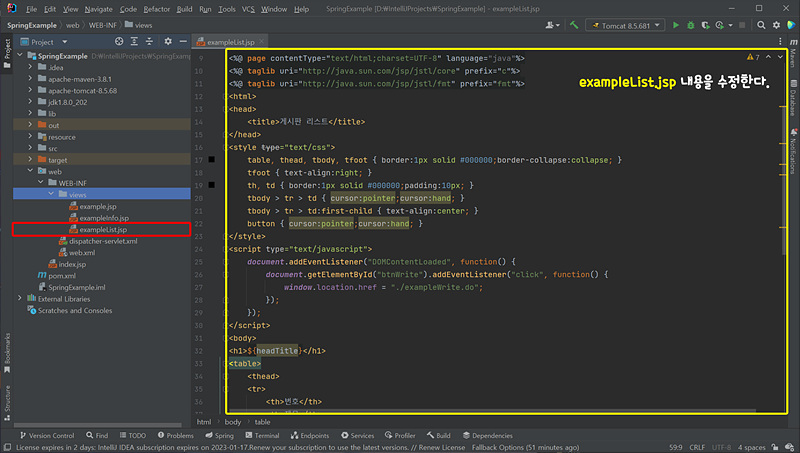Click the warnings indicator in editor
Image resolution: width=800 pixels, height=453 pixels.
754,57
